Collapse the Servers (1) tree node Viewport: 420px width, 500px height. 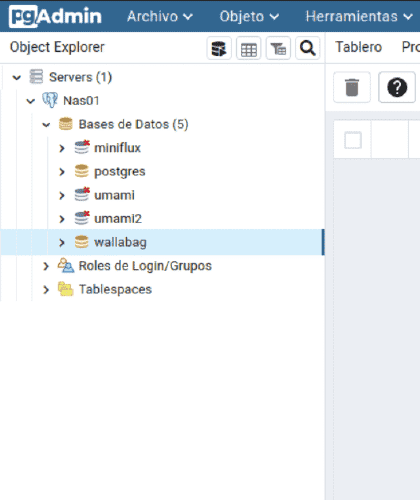[17, 78]
